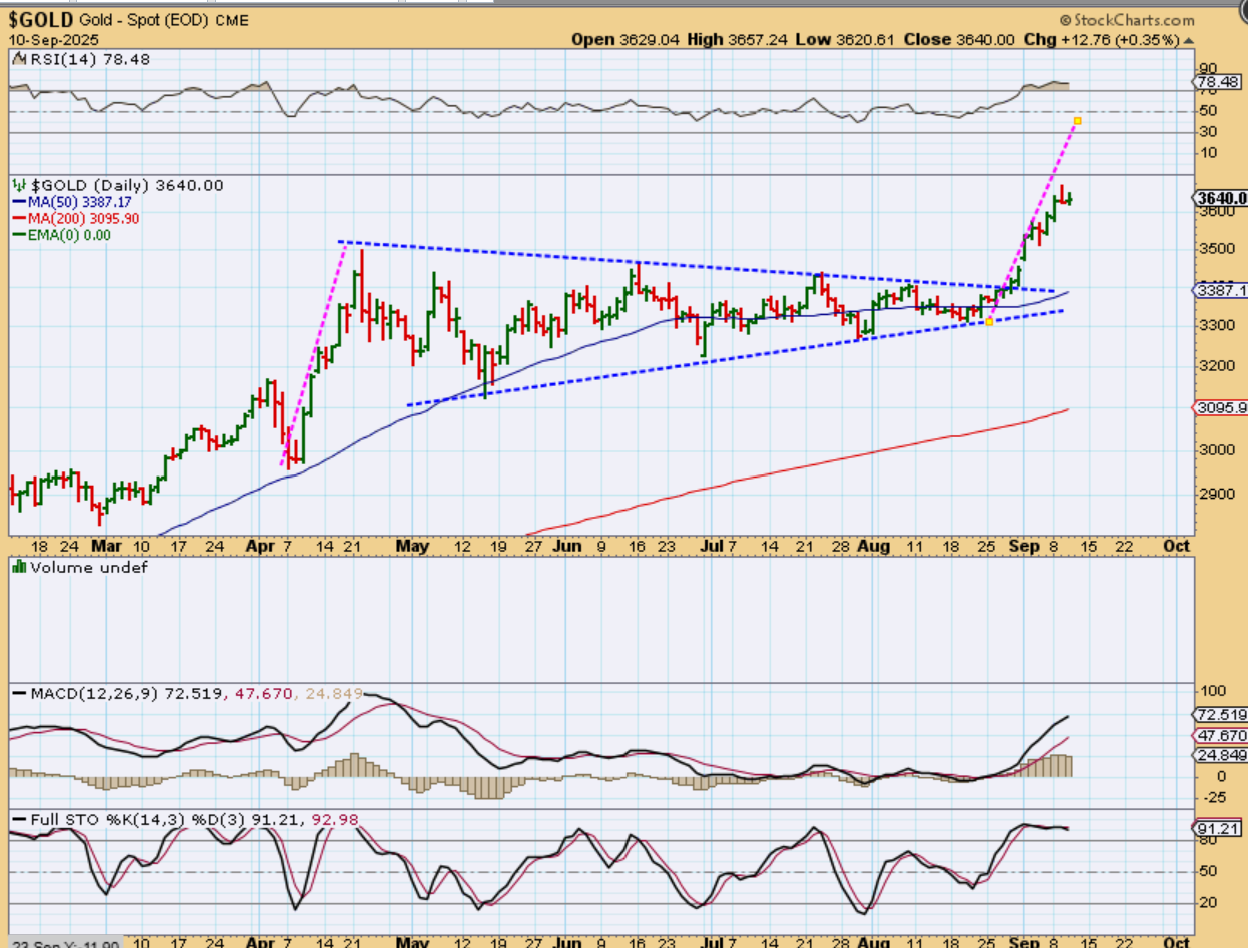
Task: Click the 3095.9 MA(200) tag on right axis
Action: 1221,407
